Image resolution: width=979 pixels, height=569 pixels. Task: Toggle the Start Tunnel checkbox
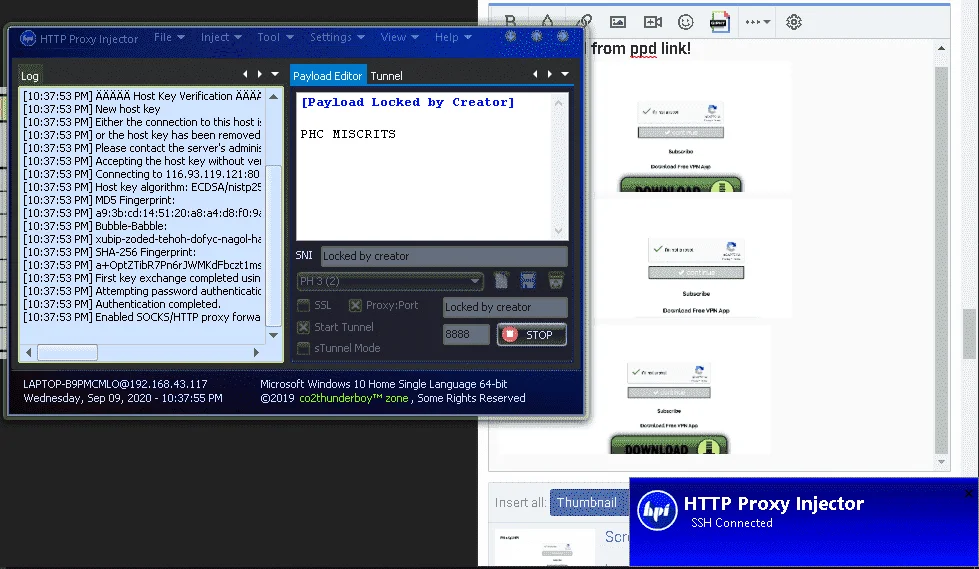tap(303, 327)
